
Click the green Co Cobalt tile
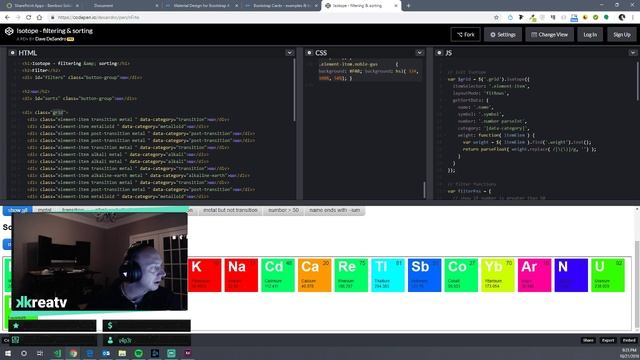[x=461, y=275]
